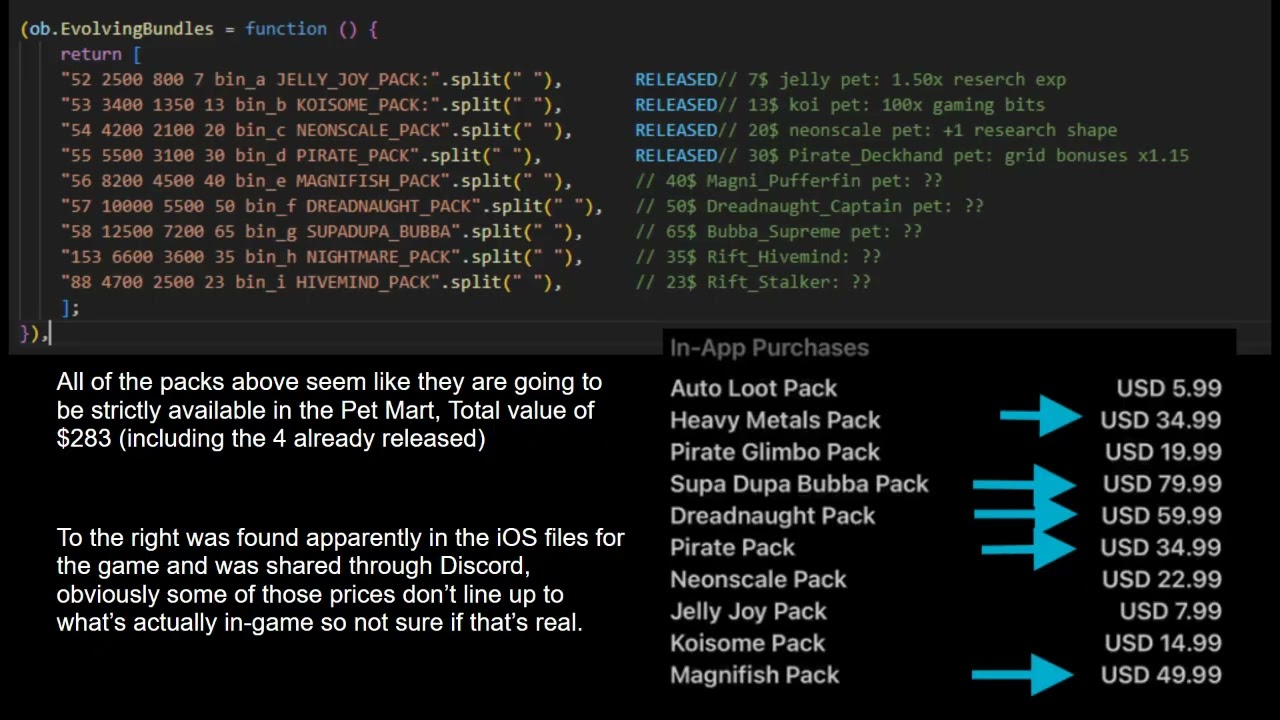1280x720 pixels.
Task: Click the 'ob.EvolvingBundles = function ()' code line
Action: 199,29
